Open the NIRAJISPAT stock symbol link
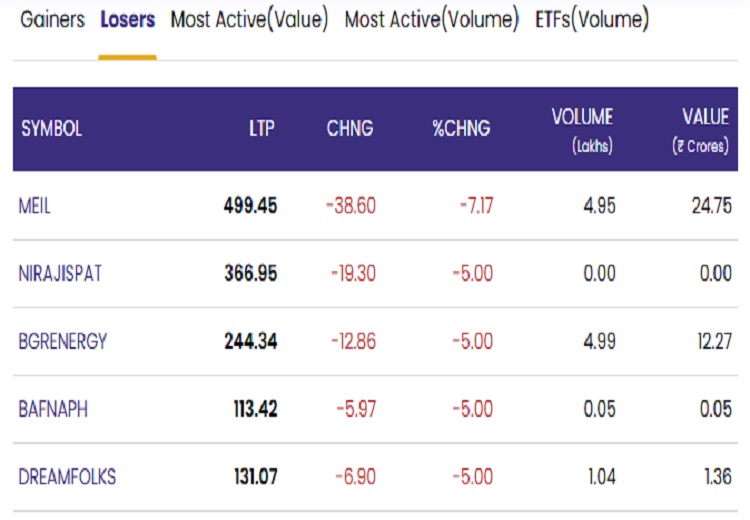 point(62,273)
